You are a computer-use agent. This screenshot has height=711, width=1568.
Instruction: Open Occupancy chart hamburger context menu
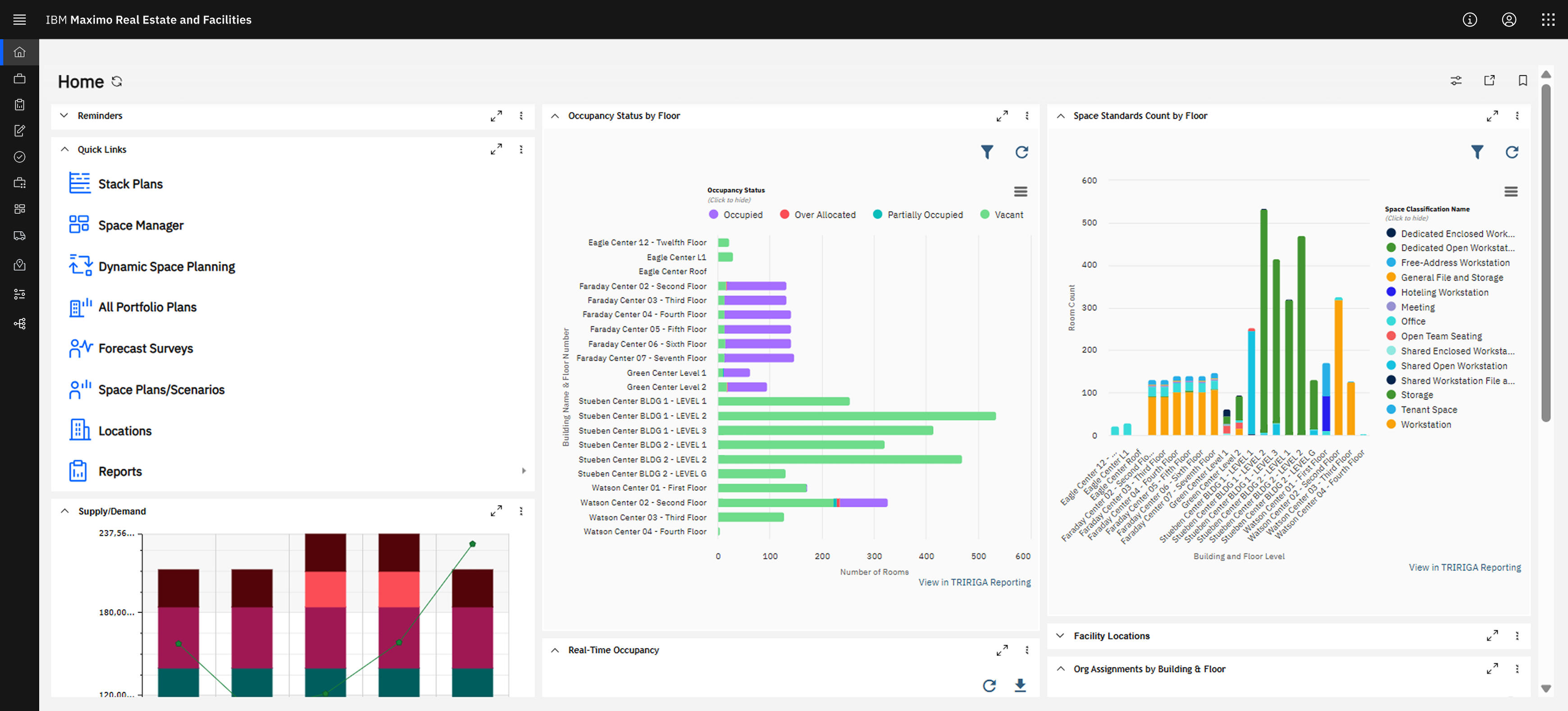(1020, 191)
